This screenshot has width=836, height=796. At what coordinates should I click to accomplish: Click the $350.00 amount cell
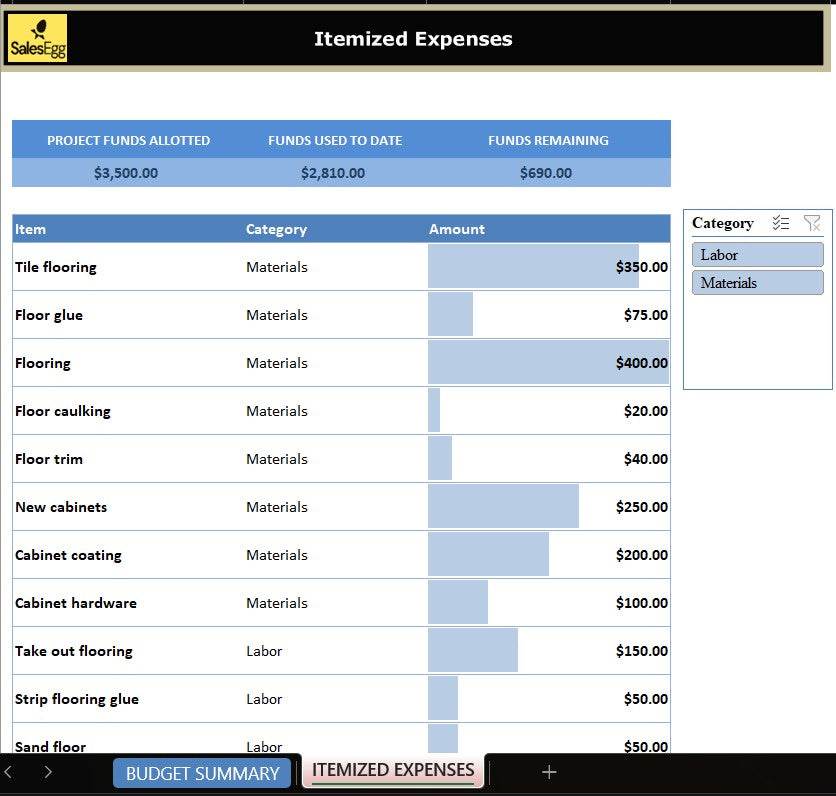pyautogui.click(x=549, y=267)
